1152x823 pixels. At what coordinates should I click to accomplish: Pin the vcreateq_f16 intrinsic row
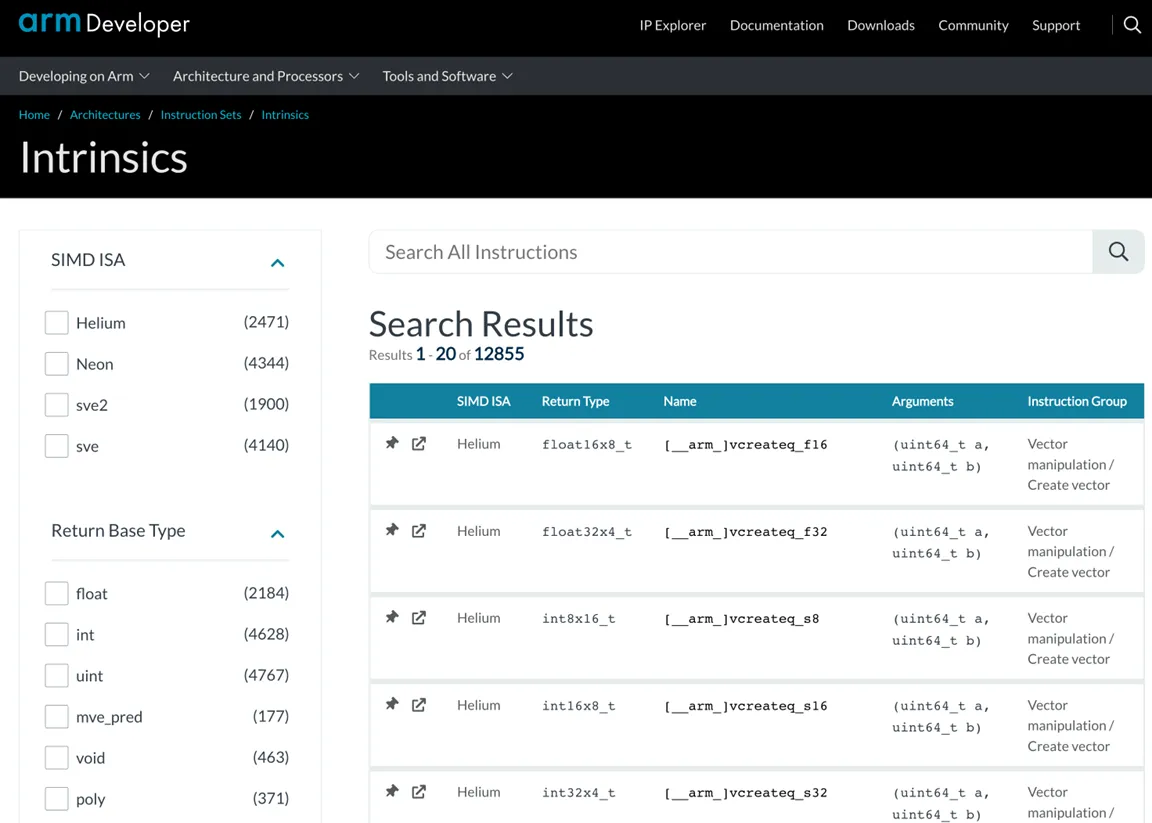coord(392,443)
